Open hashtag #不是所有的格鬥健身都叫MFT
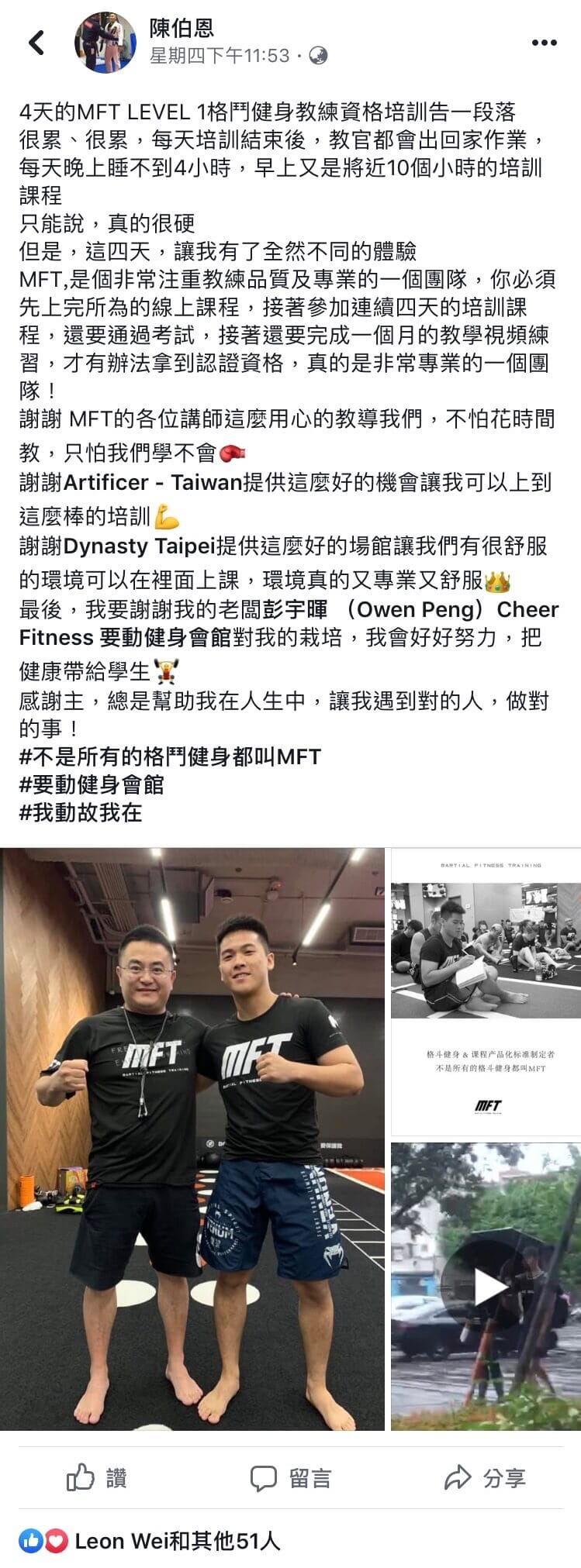 pos(170,756)
